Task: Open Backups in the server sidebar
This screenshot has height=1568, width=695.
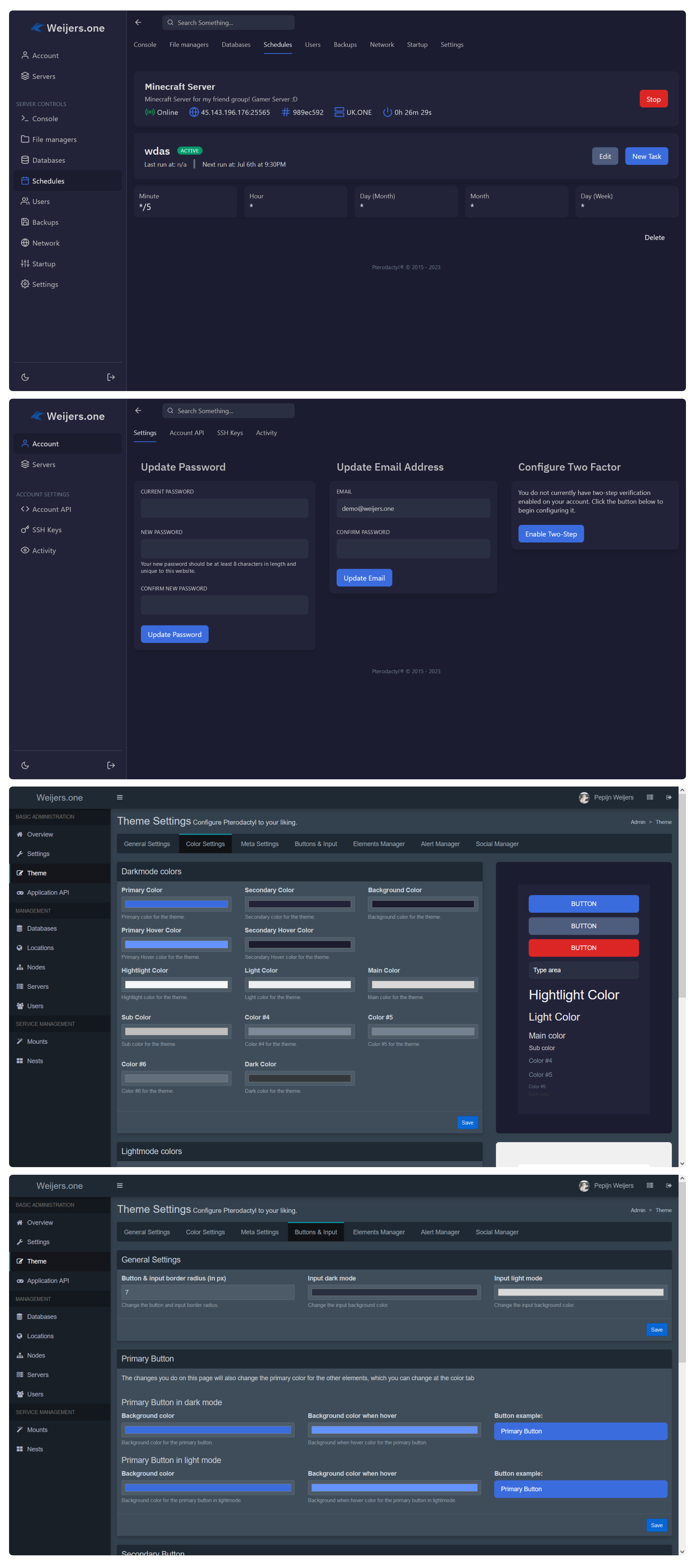Action: pyautogui.click(x=45, y=222)
